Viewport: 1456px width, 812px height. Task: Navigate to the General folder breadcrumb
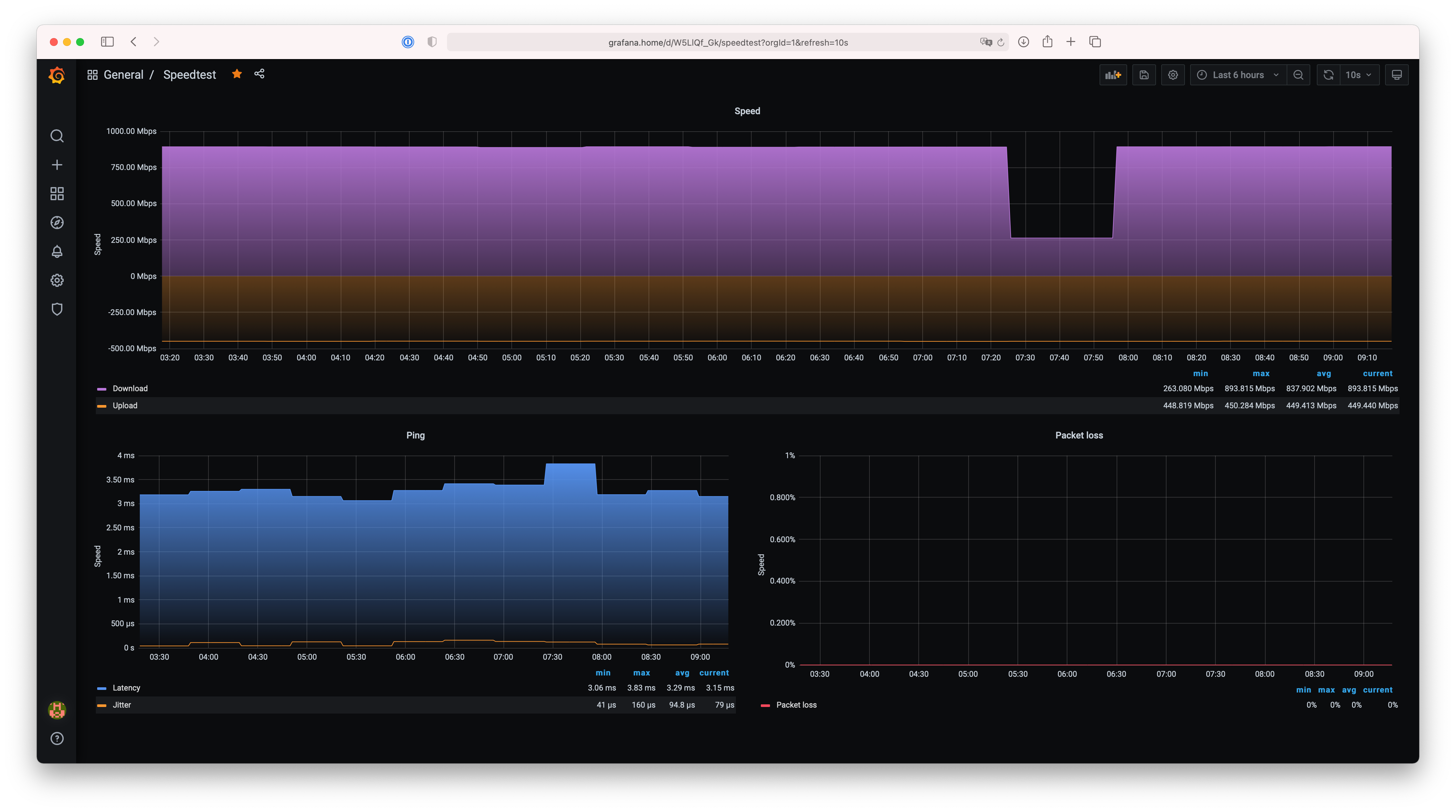[124, 74]
